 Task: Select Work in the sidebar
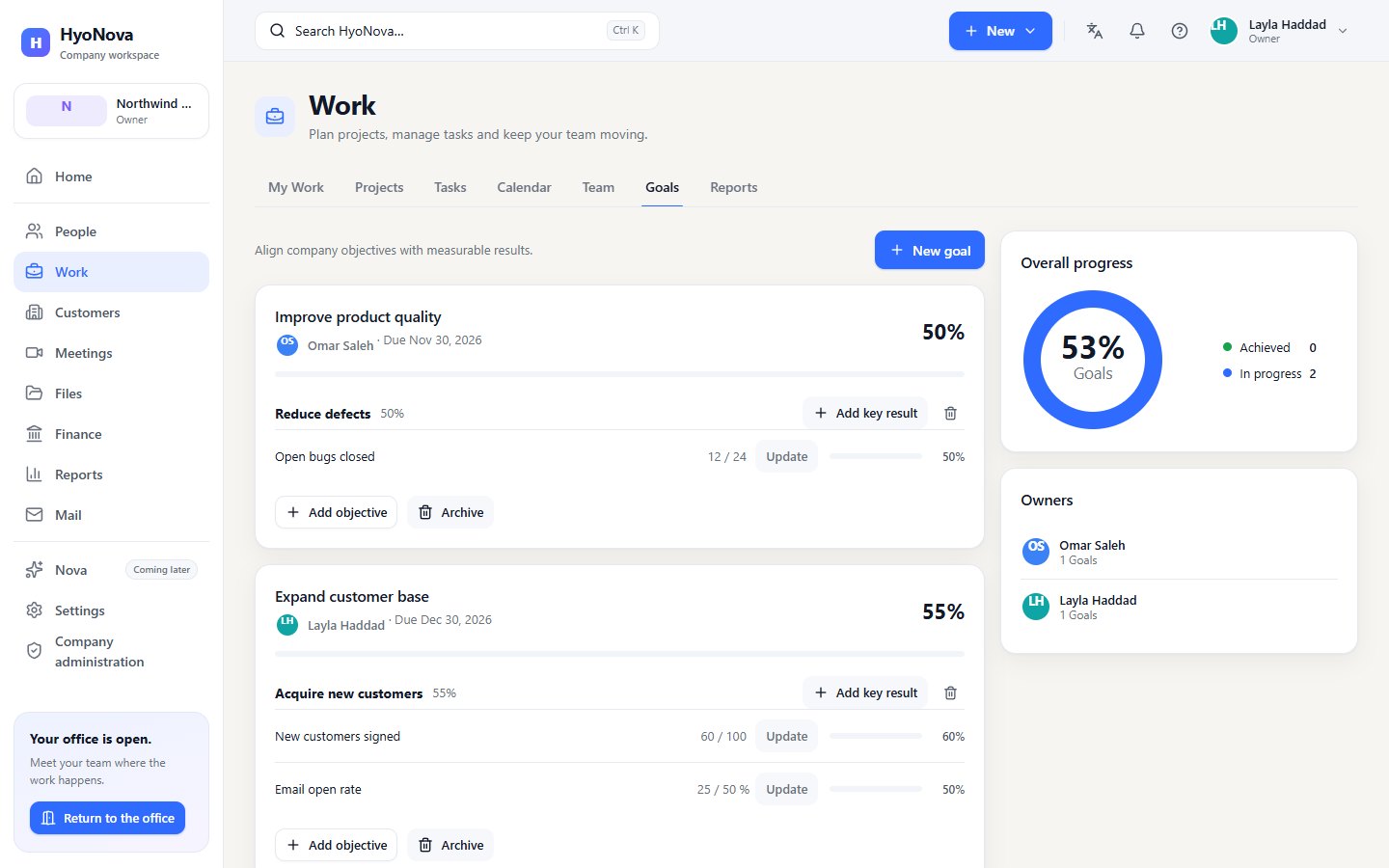click(111, 272)
